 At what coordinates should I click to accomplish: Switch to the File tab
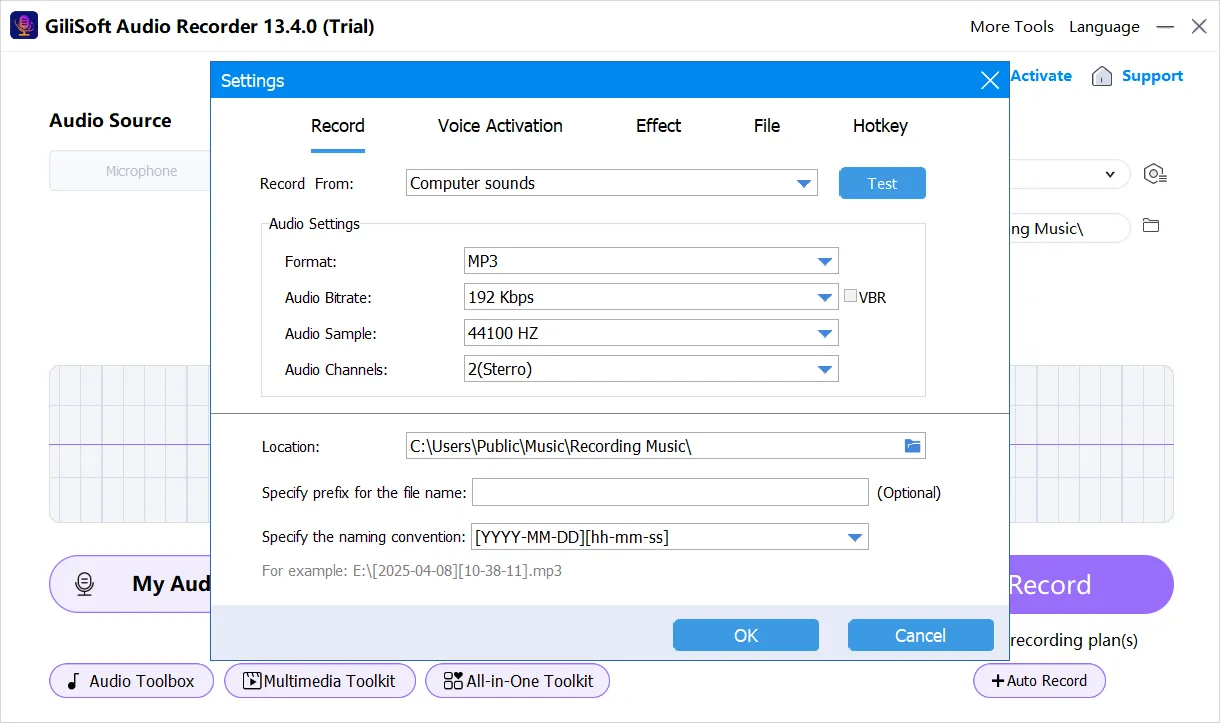click(x=767, y=126)
